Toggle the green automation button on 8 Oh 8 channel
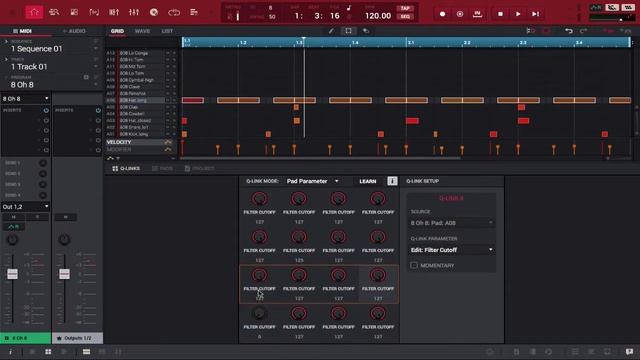640x360 pixels. coord(14,227)
